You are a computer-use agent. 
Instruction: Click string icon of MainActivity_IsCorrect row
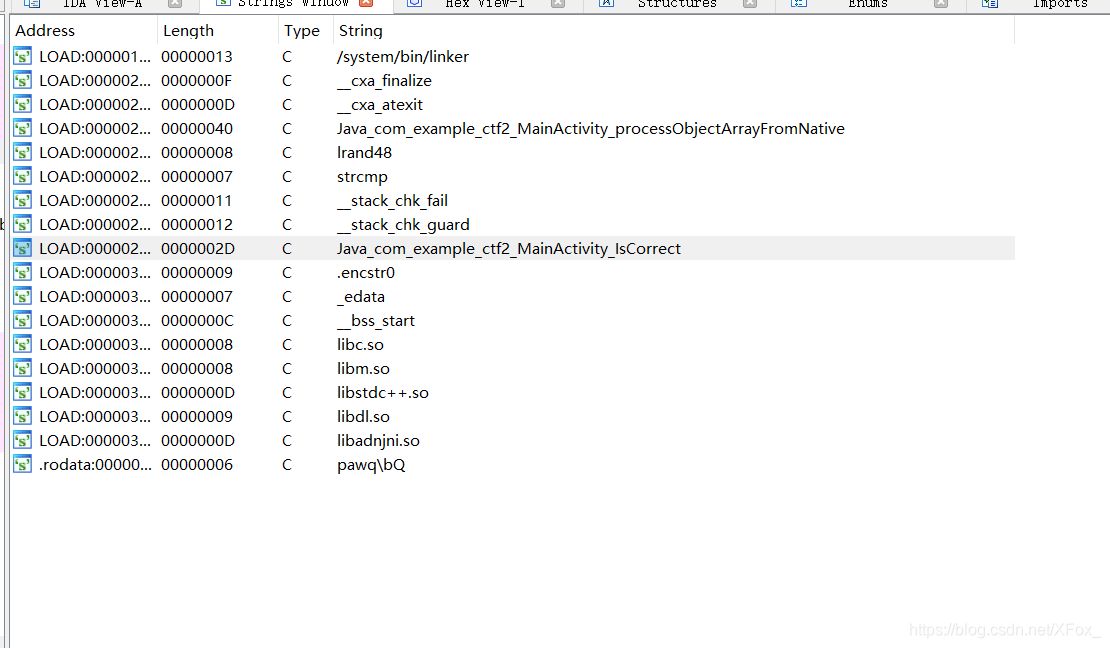coord(23,249)
